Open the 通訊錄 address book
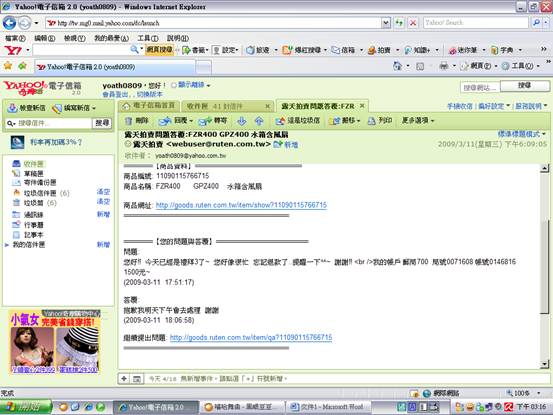This screenshot has height=415, width=553. 28,214
